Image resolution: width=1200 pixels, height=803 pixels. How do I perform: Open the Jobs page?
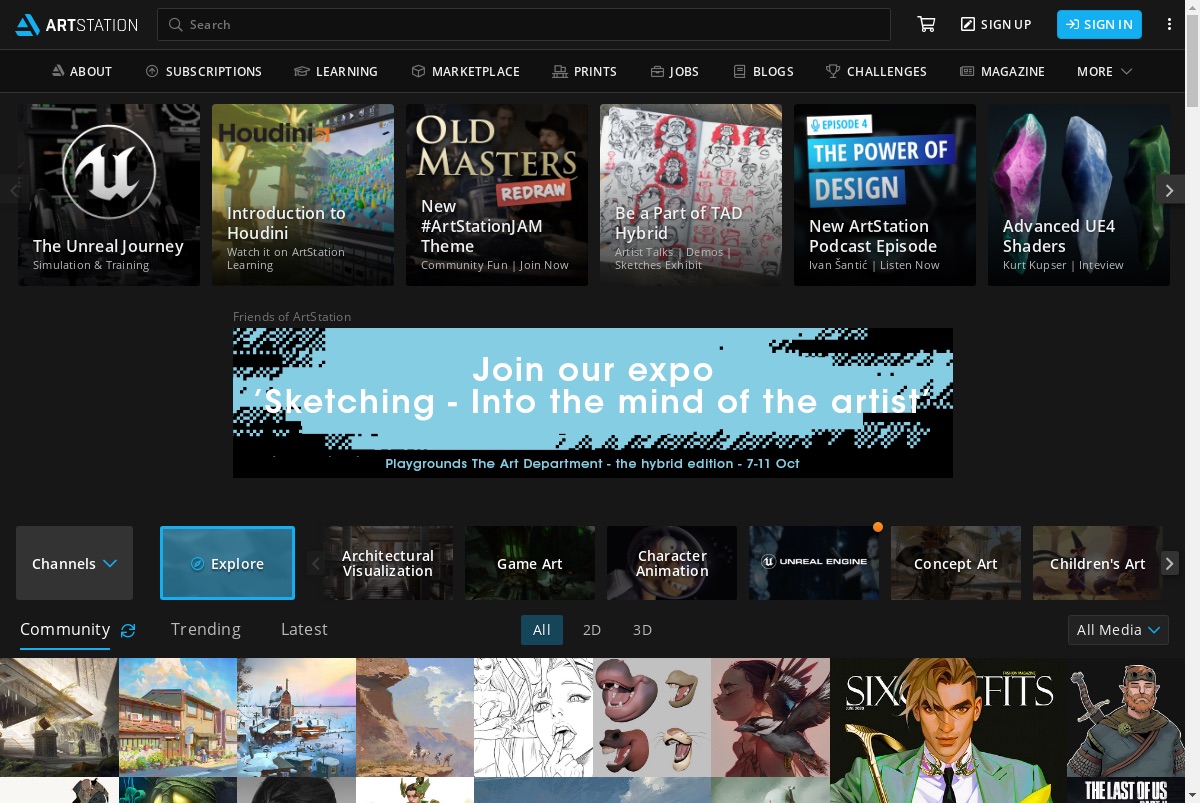point(674,72)
